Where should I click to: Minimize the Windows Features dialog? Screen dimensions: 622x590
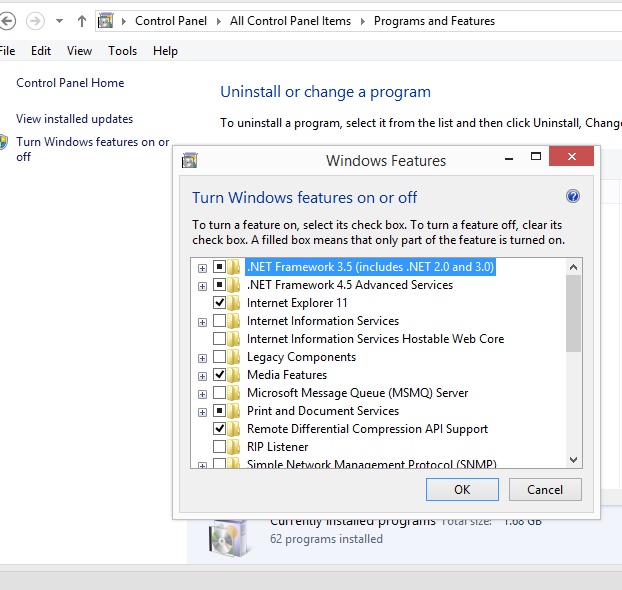(509, 157)
